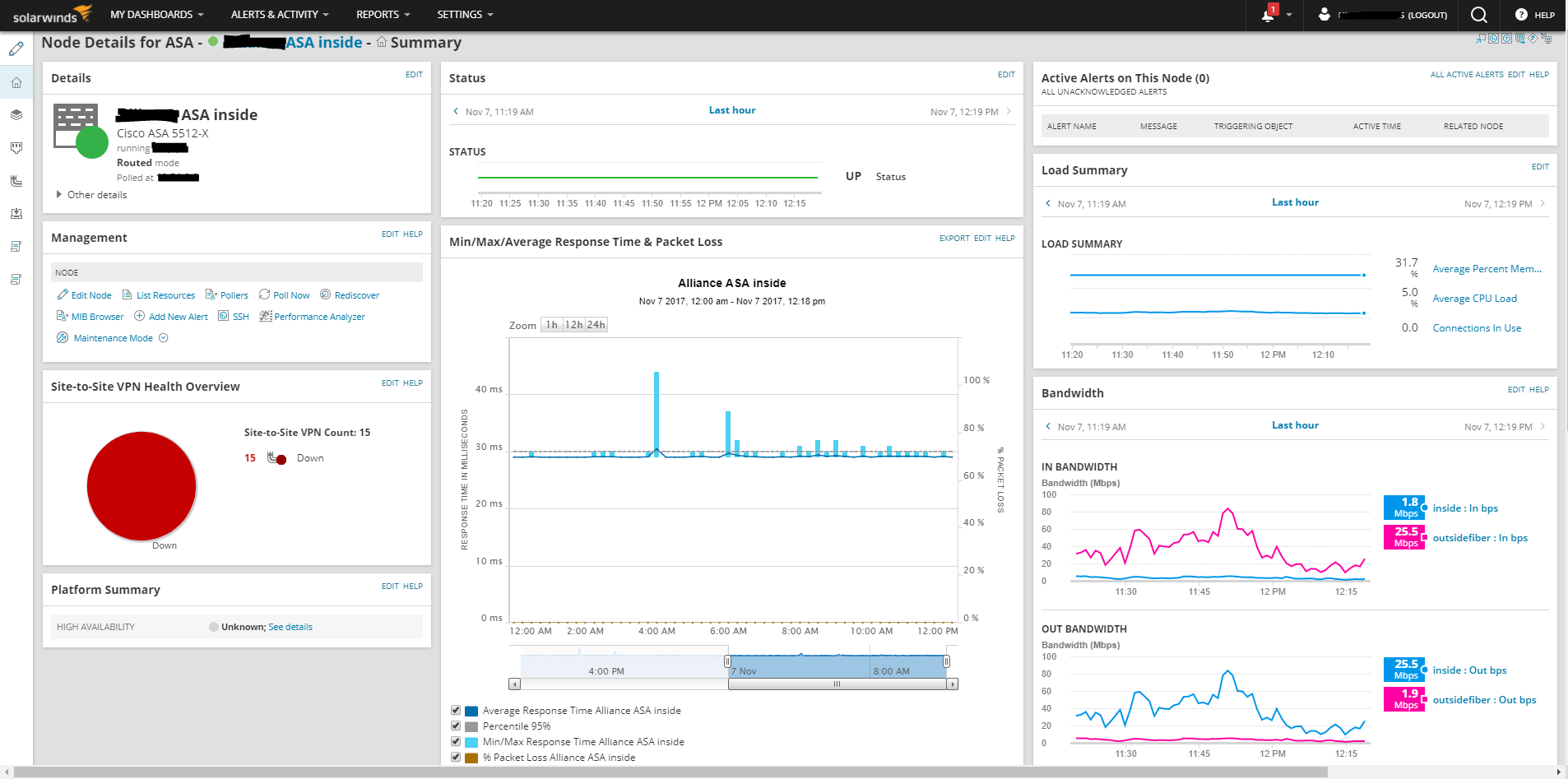Go to previous period in Load Summary
This screenshot has height=779, width=1568.
(x=1048, y=203)
